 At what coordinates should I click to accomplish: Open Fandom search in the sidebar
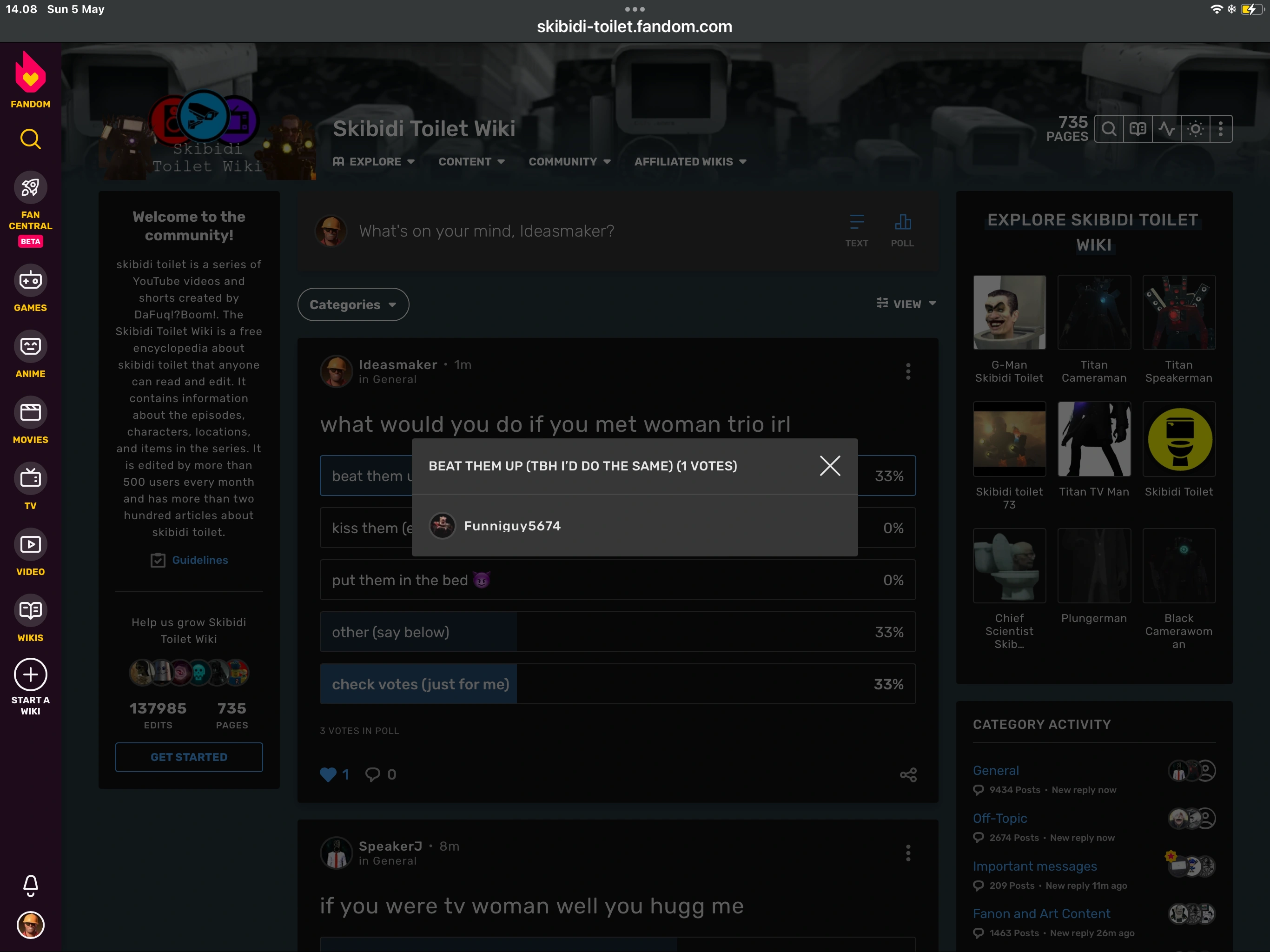click(x=30, y=139)
